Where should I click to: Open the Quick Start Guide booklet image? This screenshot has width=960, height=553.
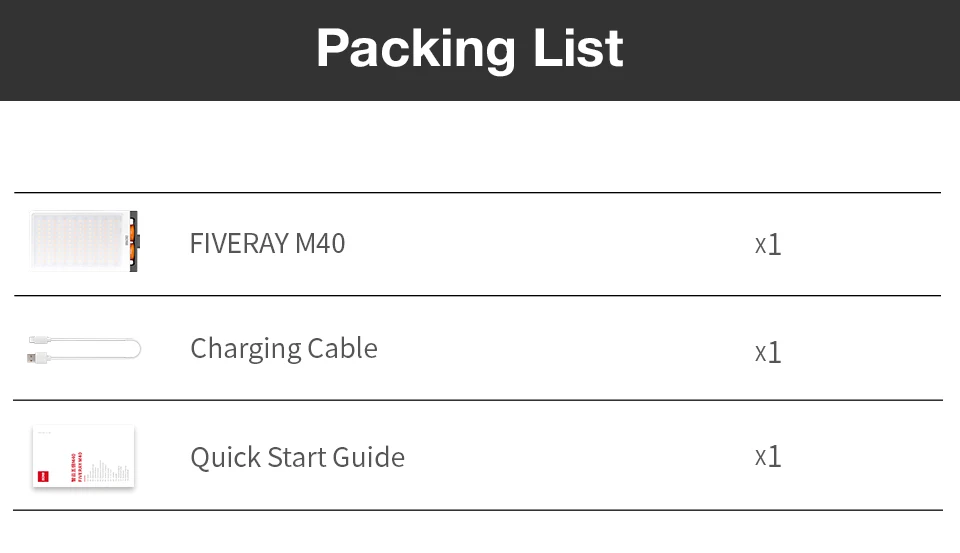click(x=83, y=457)
